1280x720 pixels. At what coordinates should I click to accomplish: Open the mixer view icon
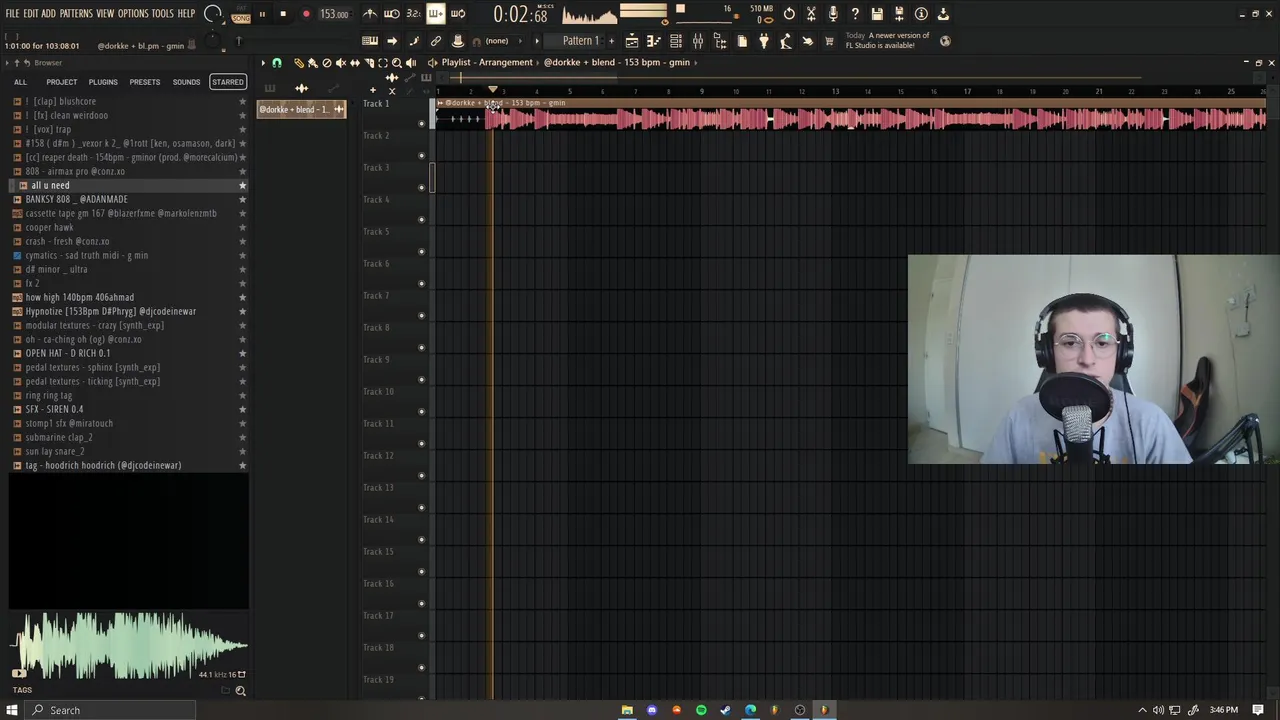[x=697, y=41]
